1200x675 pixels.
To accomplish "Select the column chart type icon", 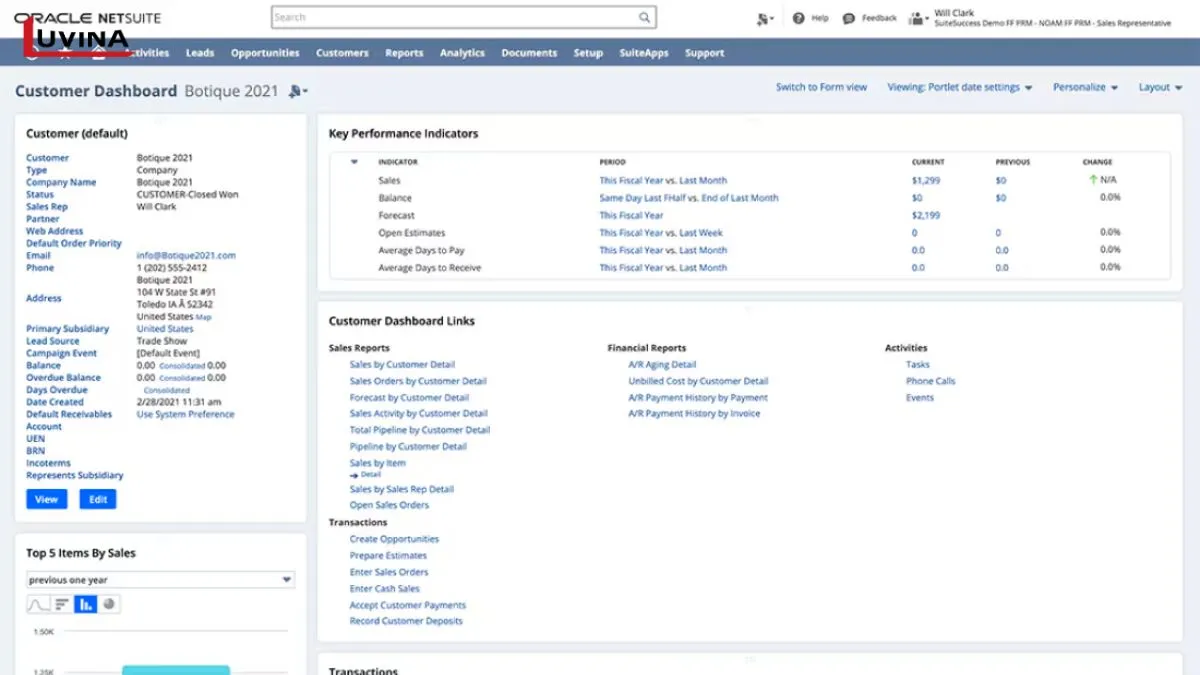I will tap(86, 604).
